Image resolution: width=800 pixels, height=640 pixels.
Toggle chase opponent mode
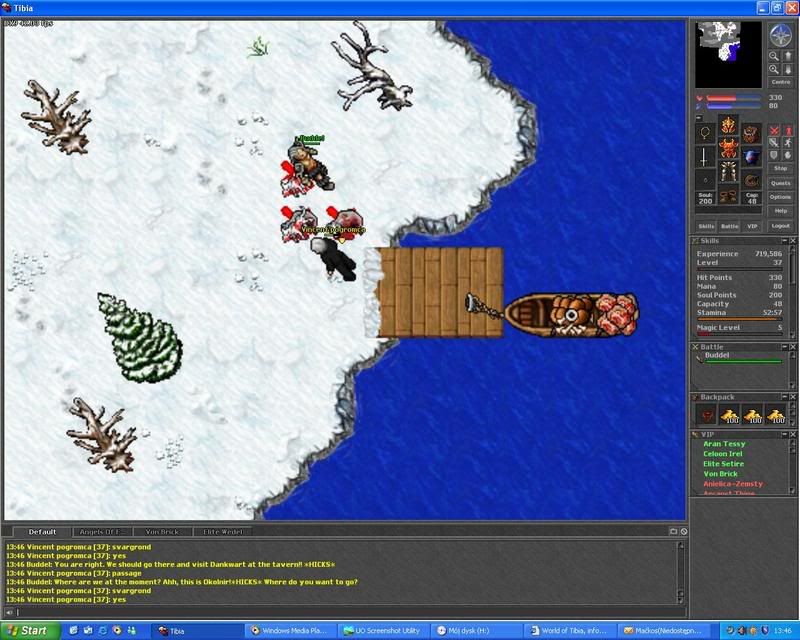coord(788,143)
